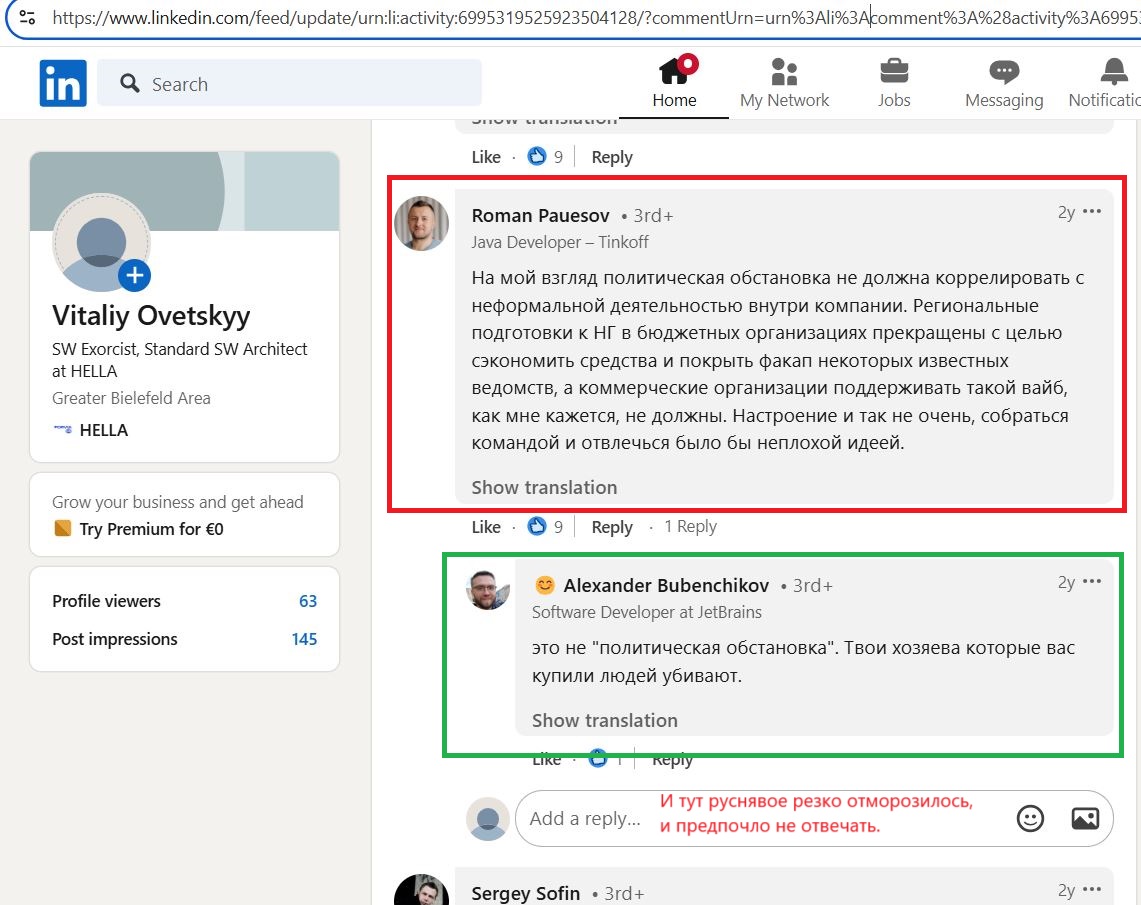Click the HELLA company link
This screenshot has height=905, width=1141.
point(103,430)
